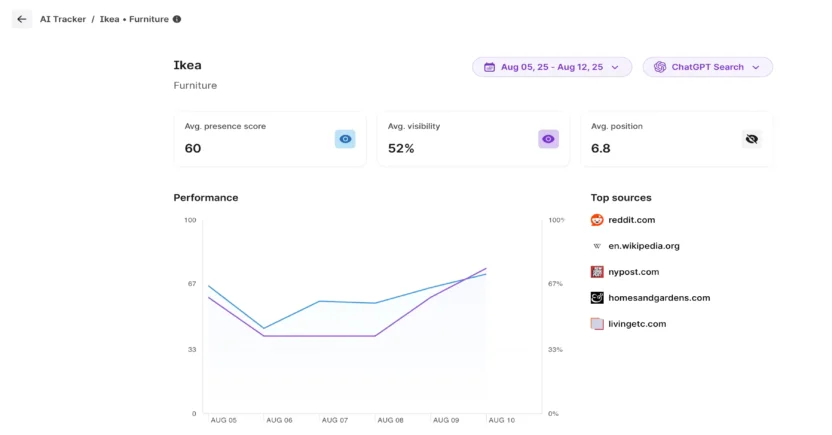This screenshot has height=435, width=832.
Task: Click the livingetc.com favicon
Action: pyautogui.click(x=597, y=324)
